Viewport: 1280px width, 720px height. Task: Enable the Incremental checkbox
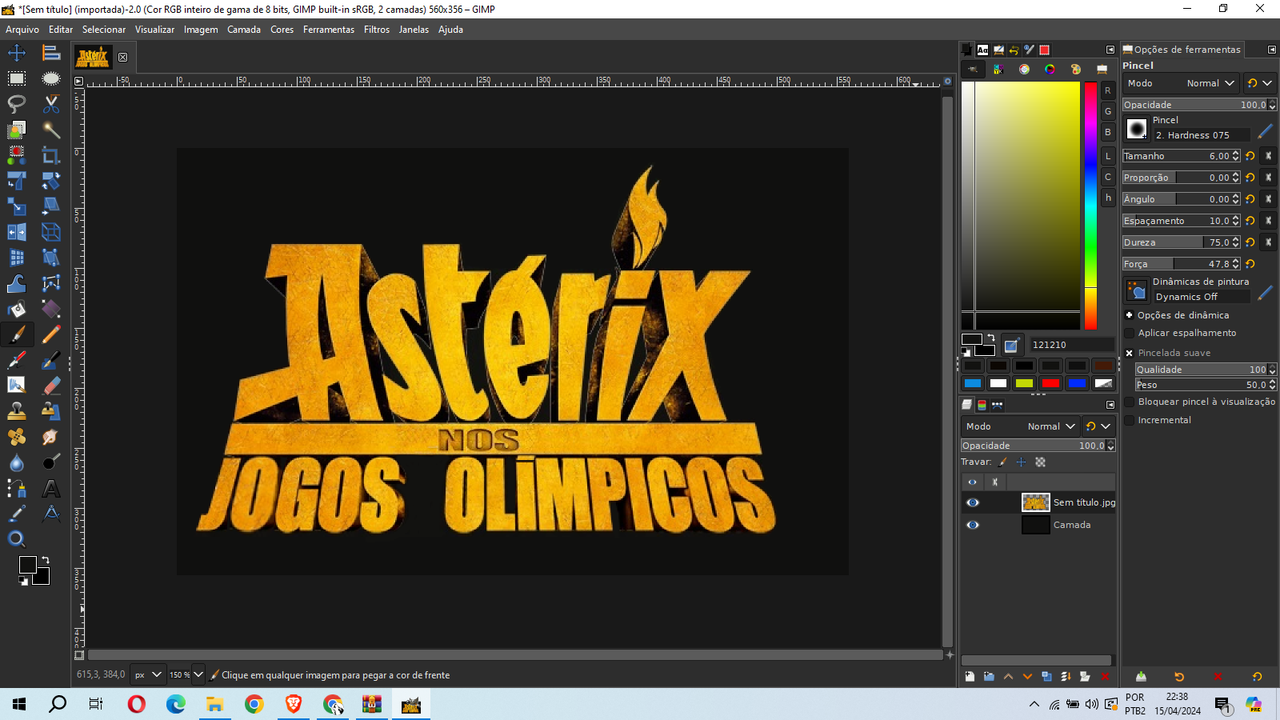tap(1130, 420)
